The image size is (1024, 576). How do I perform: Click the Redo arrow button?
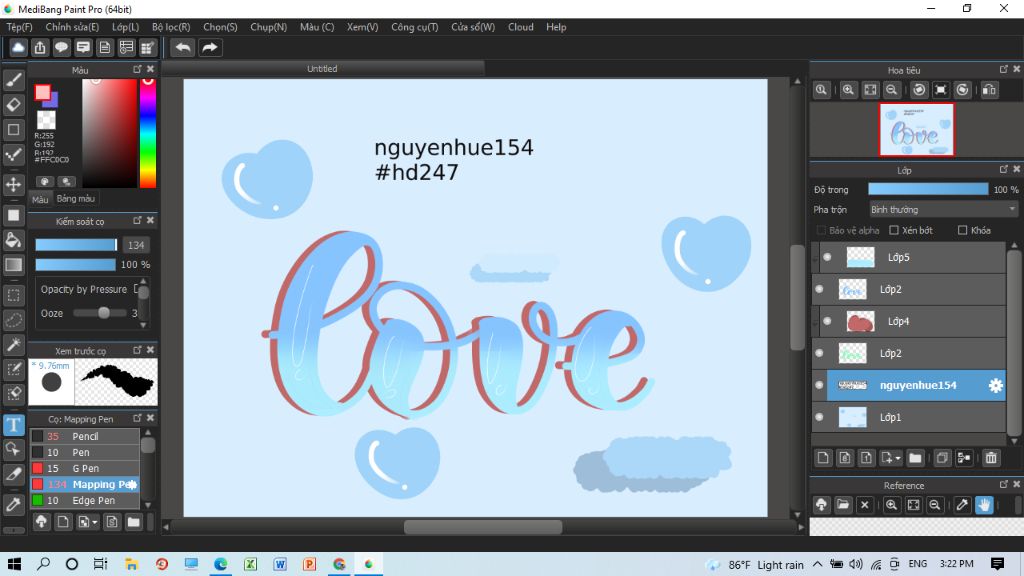[x=210, y=48]
